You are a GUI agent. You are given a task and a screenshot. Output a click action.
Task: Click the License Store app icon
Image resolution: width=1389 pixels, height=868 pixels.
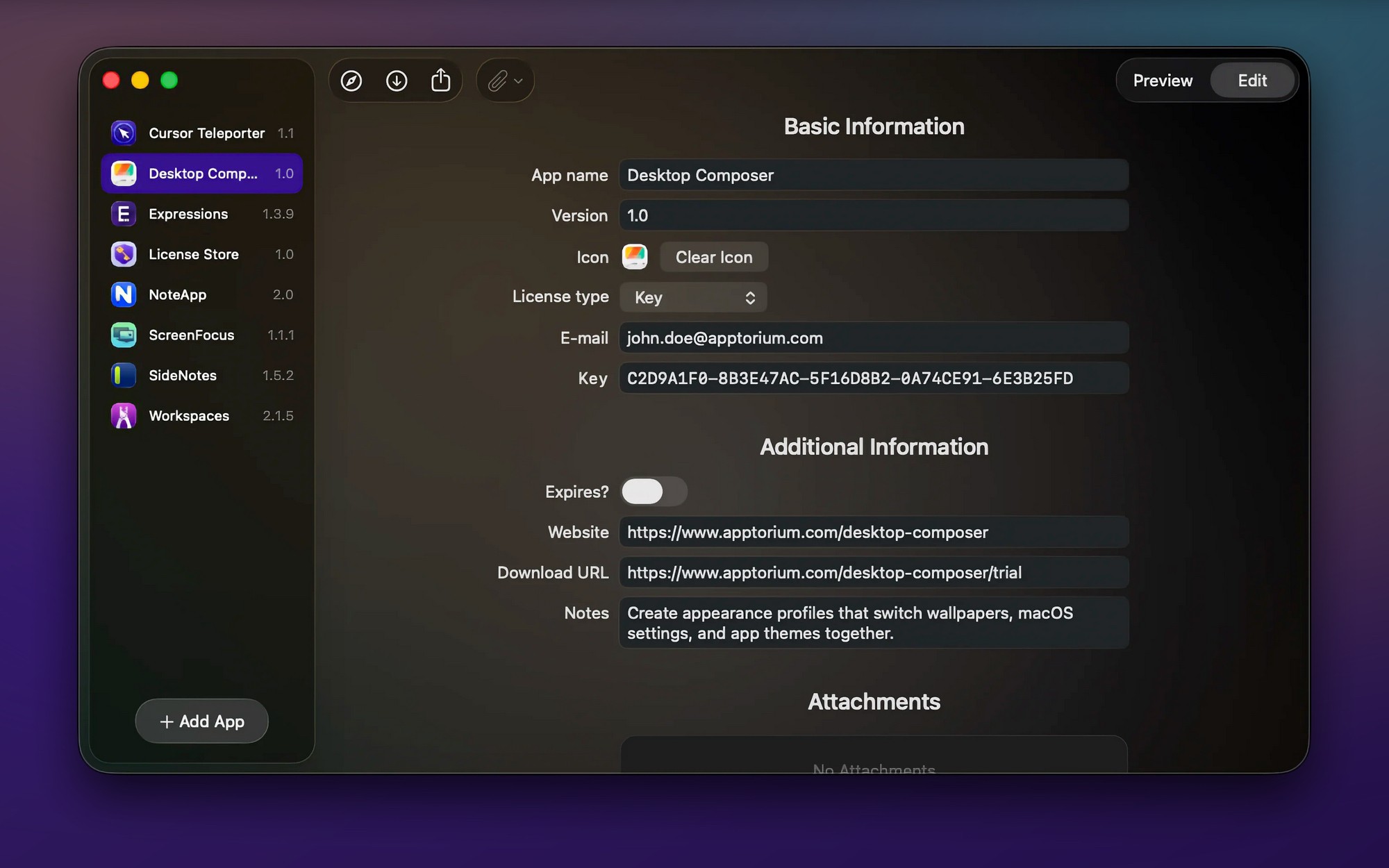tap(124, 254)
